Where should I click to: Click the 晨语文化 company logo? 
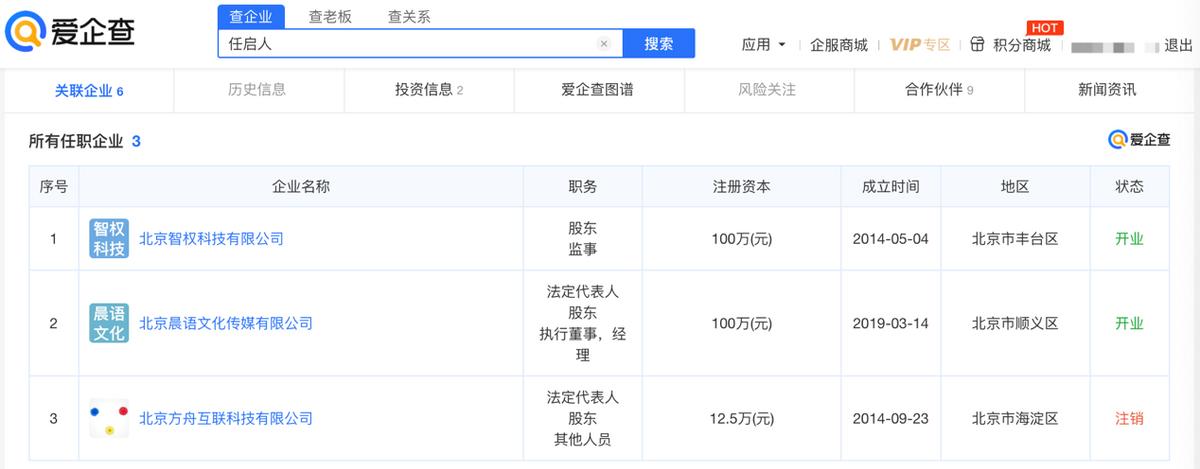click(x=109, y=323)
